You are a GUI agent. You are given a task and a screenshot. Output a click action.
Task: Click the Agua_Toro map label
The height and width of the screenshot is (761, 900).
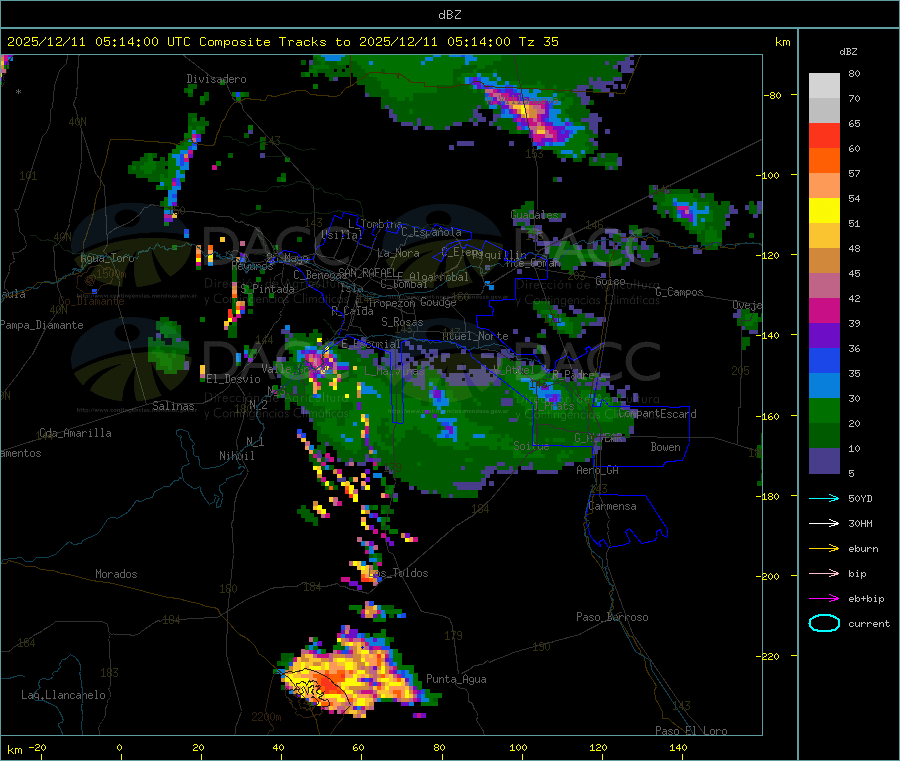(x=107, y=258)
